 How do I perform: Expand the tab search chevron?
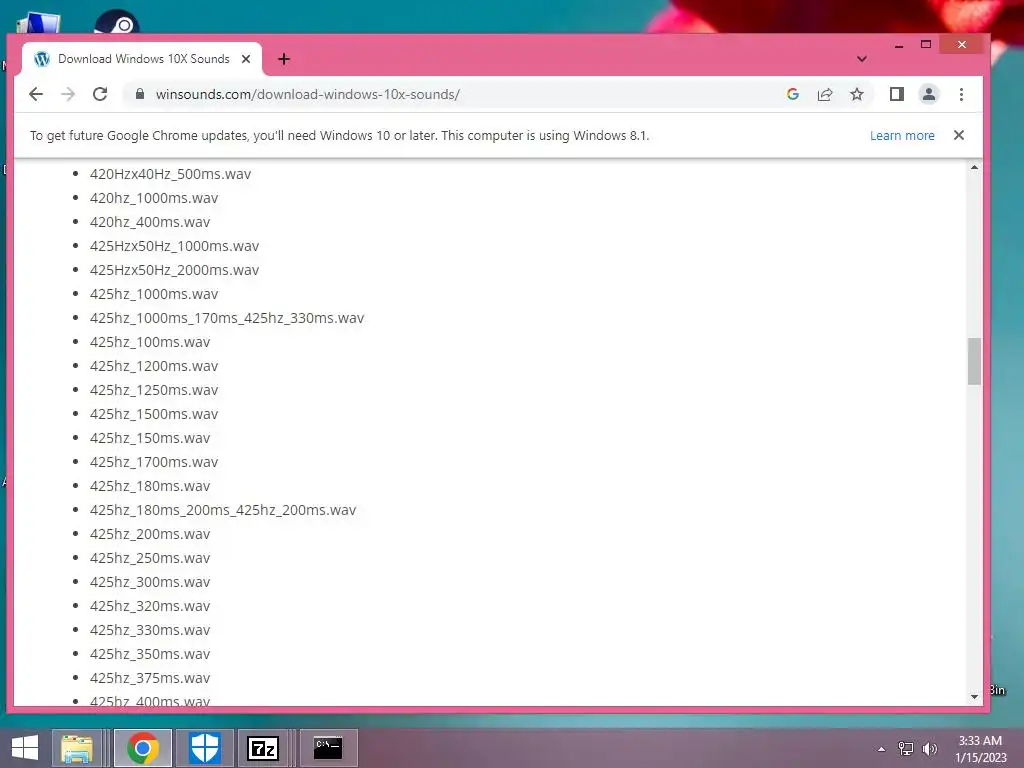coord(862,59)
